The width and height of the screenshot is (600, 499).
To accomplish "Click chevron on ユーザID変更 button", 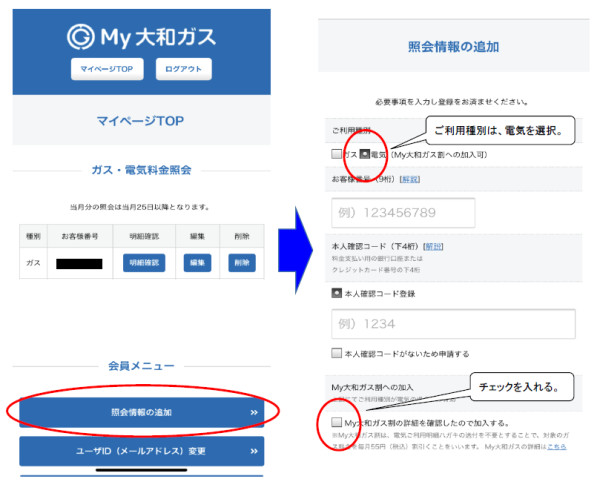I will [254, 451].
